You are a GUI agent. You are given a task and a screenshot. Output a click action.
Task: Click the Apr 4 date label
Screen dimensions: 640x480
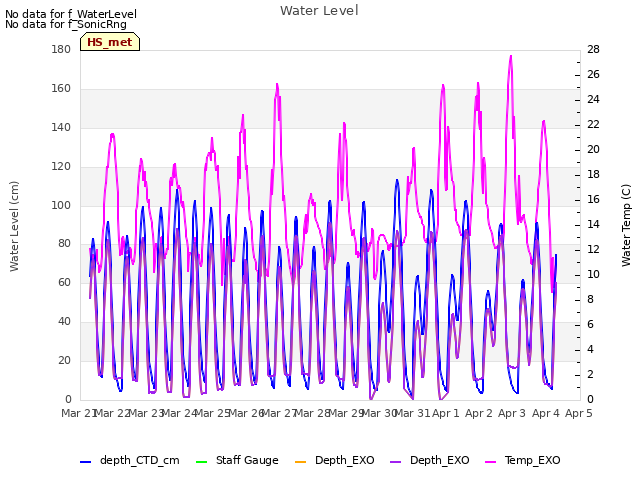[x=546, y=413]
